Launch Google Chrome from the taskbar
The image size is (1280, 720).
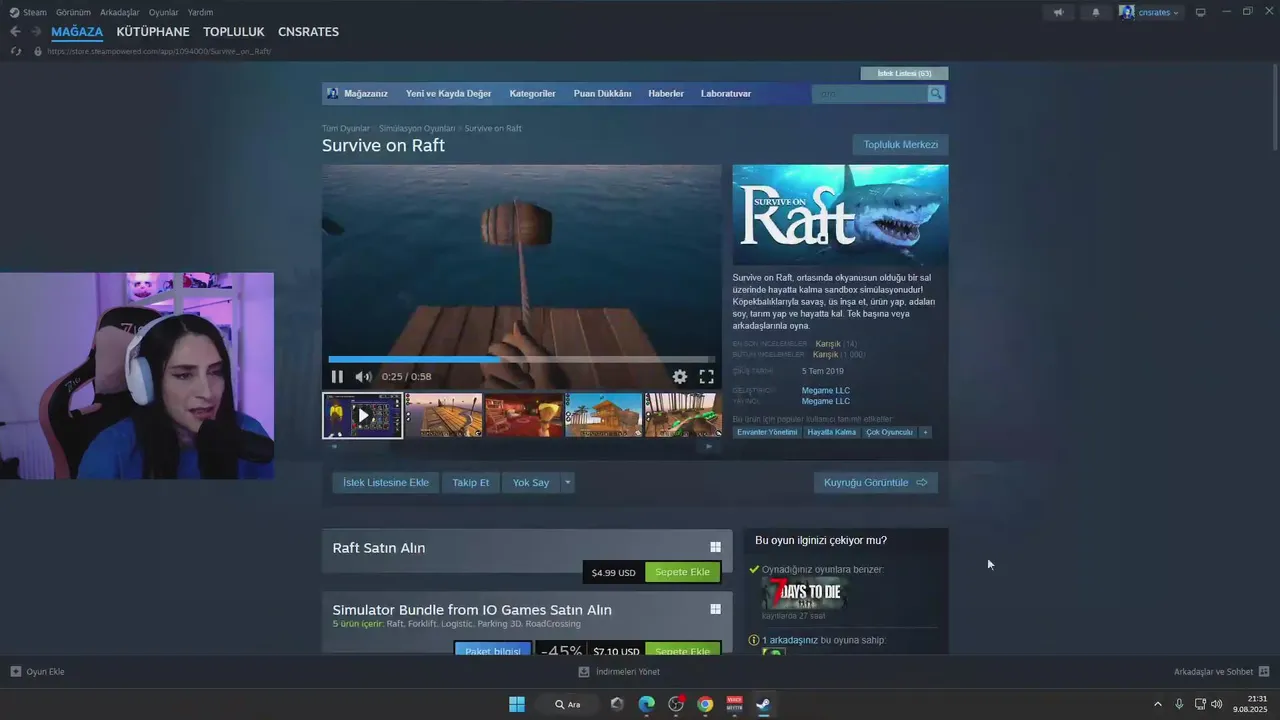click(x=705, y=704)
